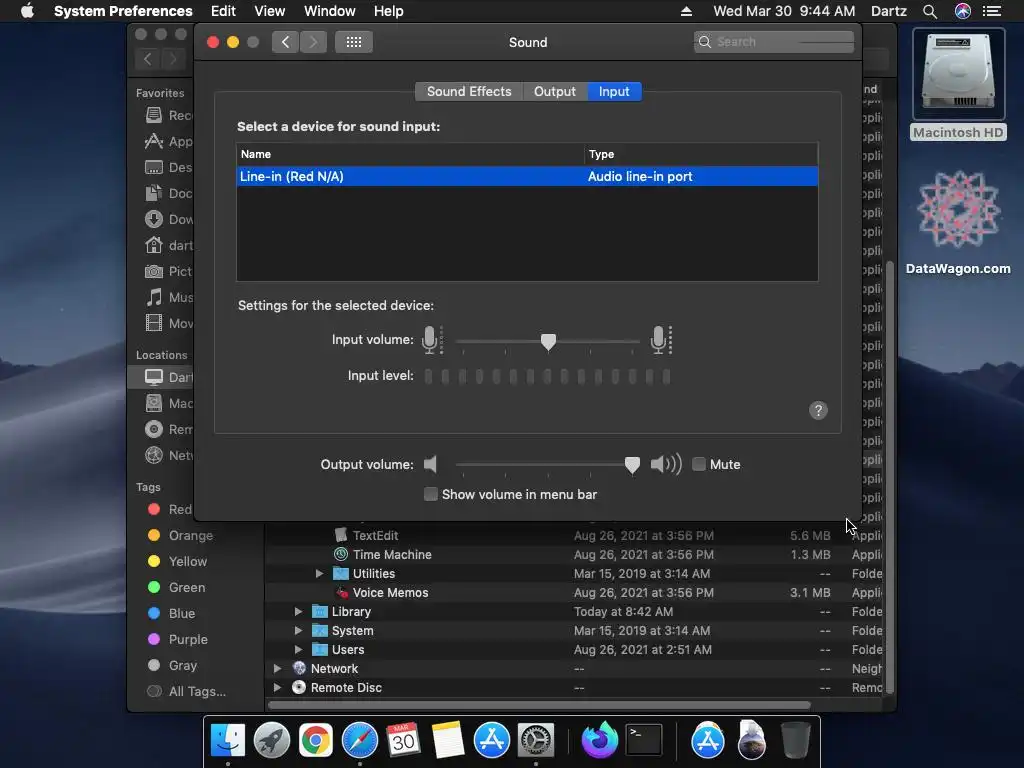Image resolution: width=1024 pixels, height=768 pixels.
Task: Open the System Preferences app menu
Action: (x=123, y=11)
